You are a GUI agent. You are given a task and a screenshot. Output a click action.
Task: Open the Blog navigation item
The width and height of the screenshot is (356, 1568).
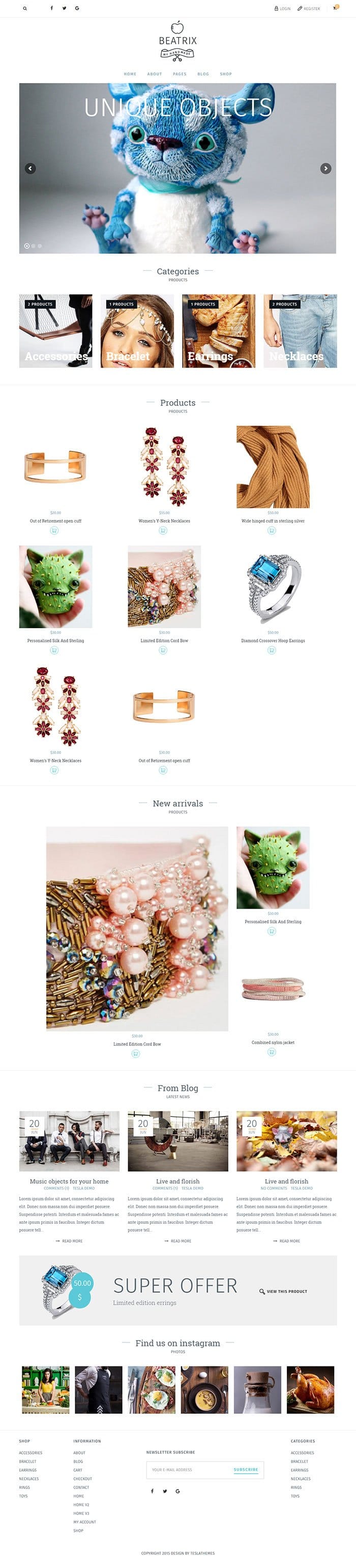[203, 74]
